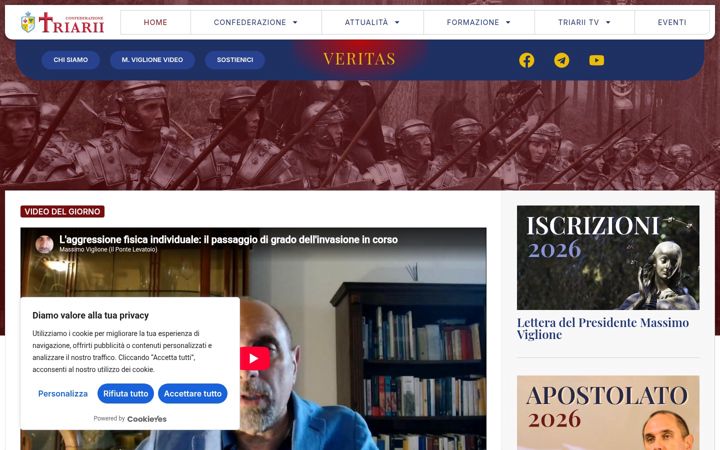Open the Telegram channel icon
Image resolution: width=720 pixels, height=450 pixels.
coord(561,60)
